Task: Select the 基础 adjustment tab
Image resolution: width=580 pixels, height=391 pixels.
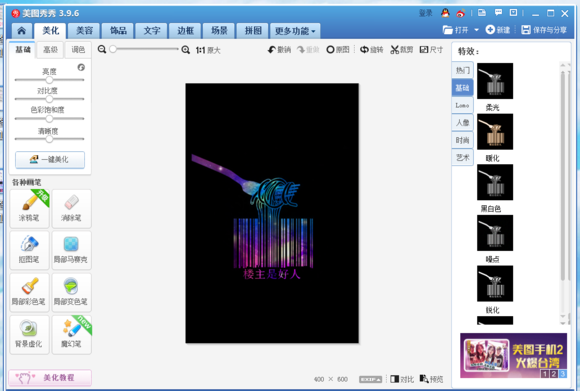Action: point(23,49)
